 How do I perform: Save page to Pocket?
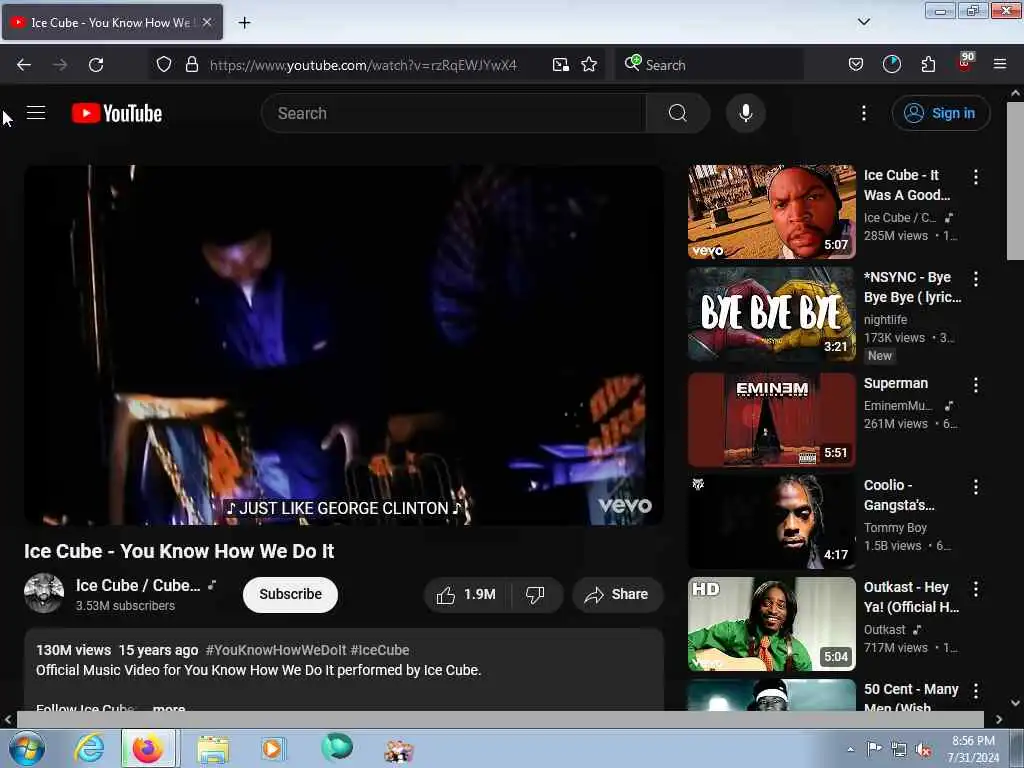856,65
